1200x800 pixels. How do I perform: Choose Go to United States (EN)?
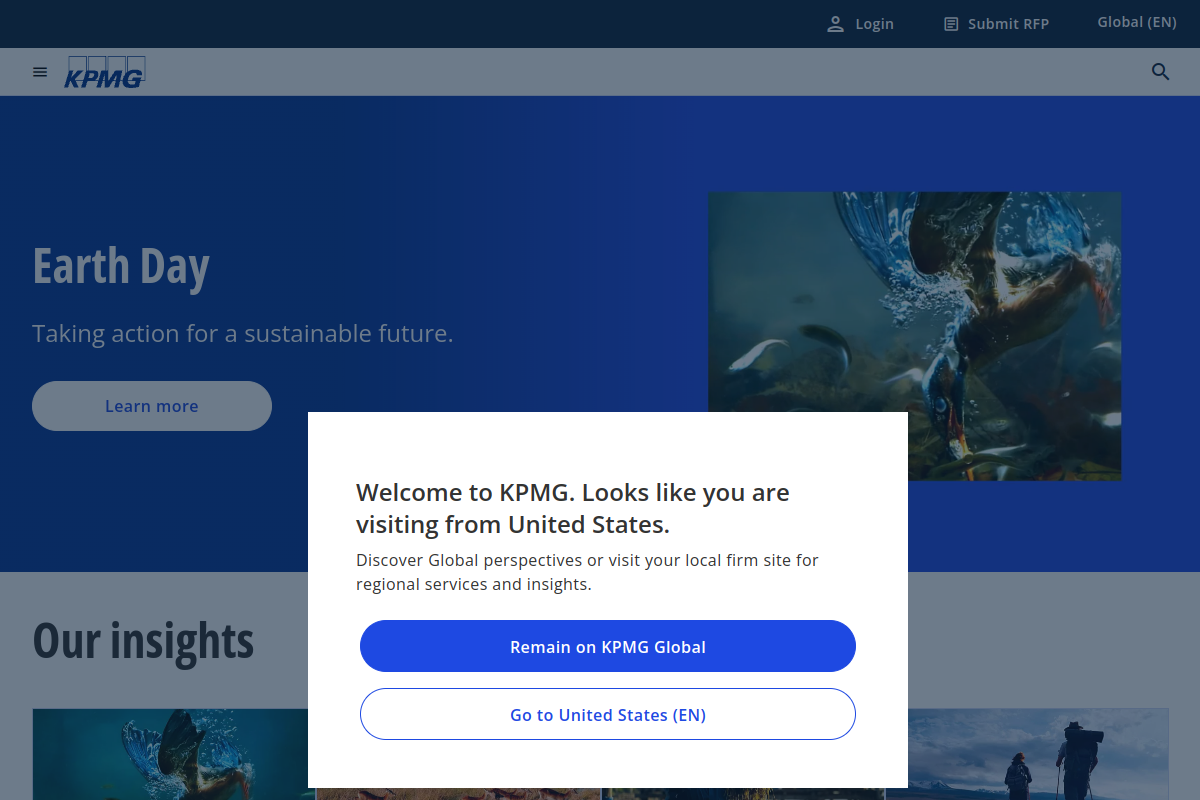(608, 714)
